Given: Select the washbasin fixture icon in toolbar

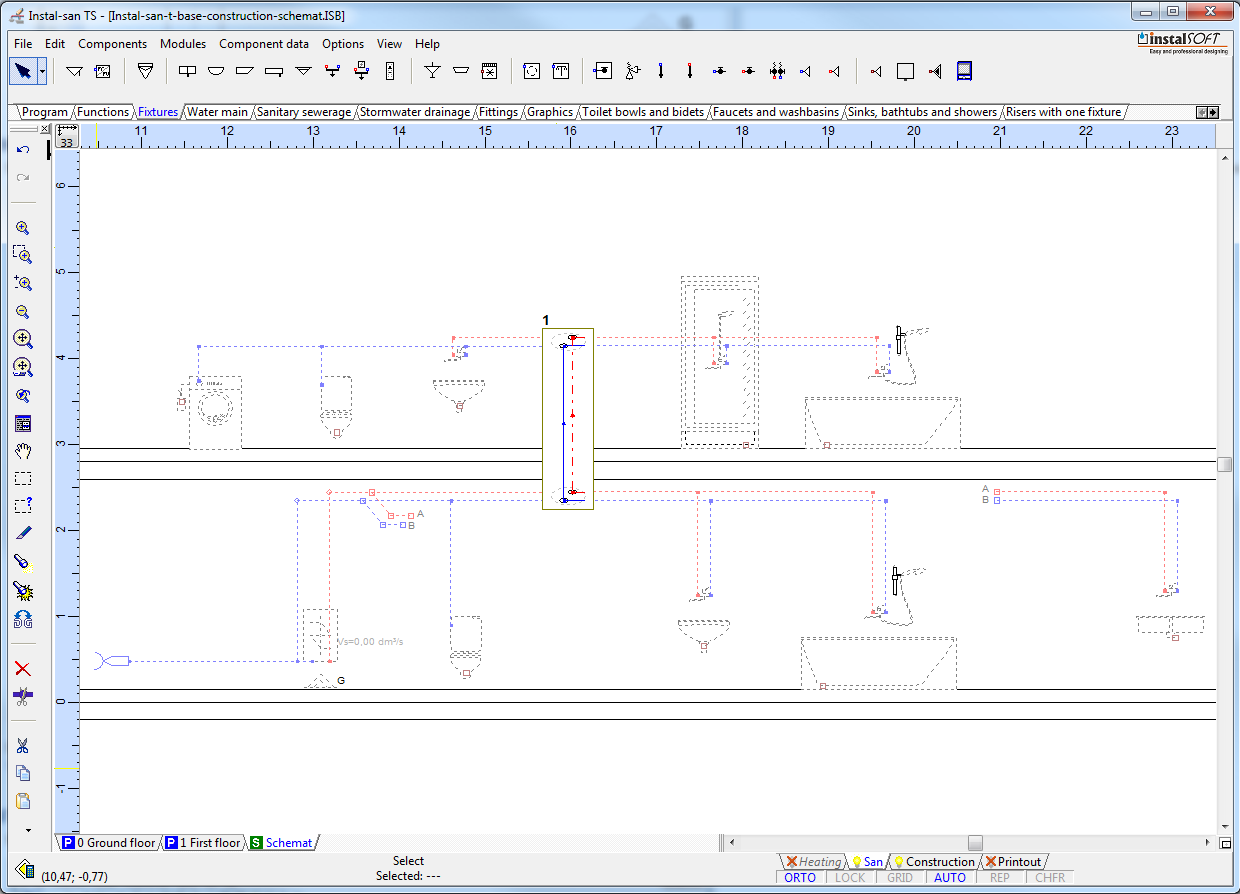Looking at the screenshot, I should click(216, 71).
